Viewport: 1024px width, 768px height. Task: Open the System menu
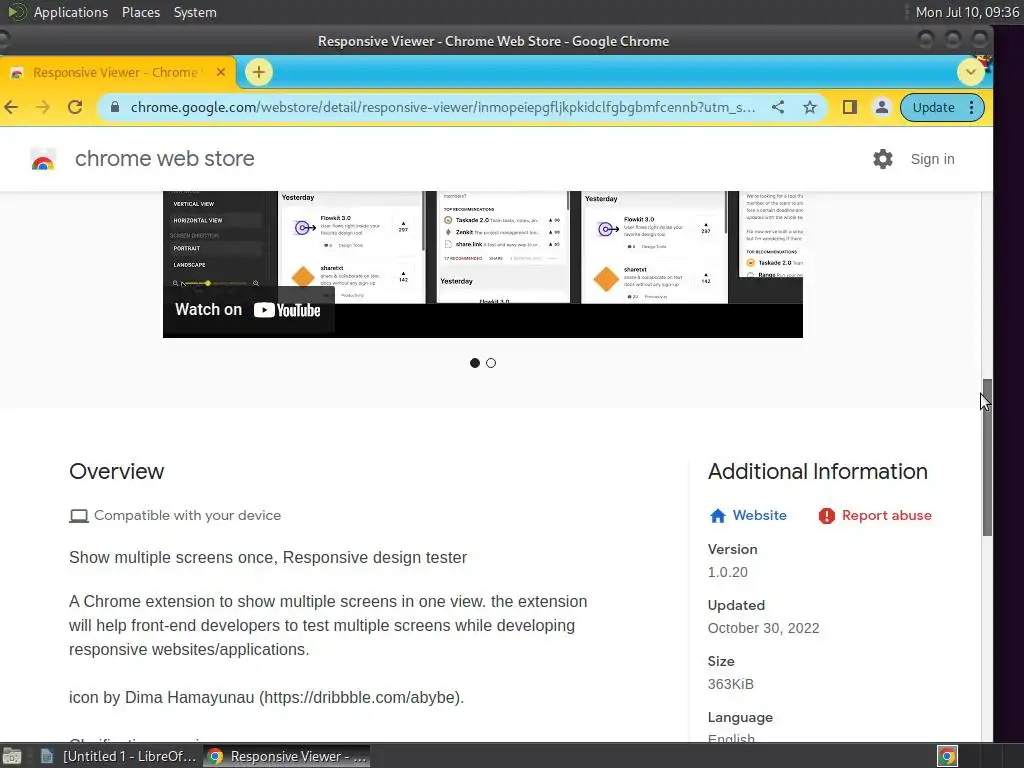click(195, 12)
